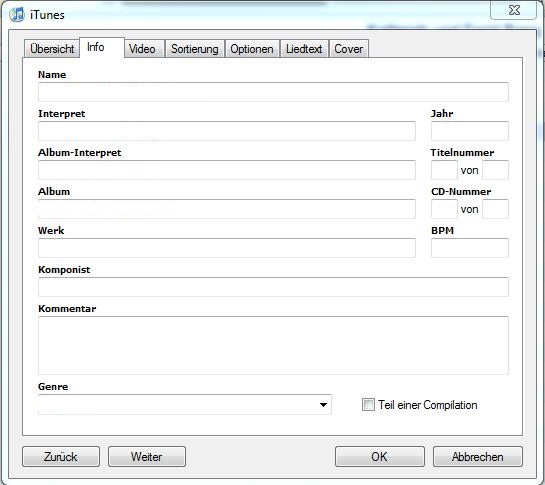Click the Komponist input field
The image size is (545, 485).
click(273, 287)
